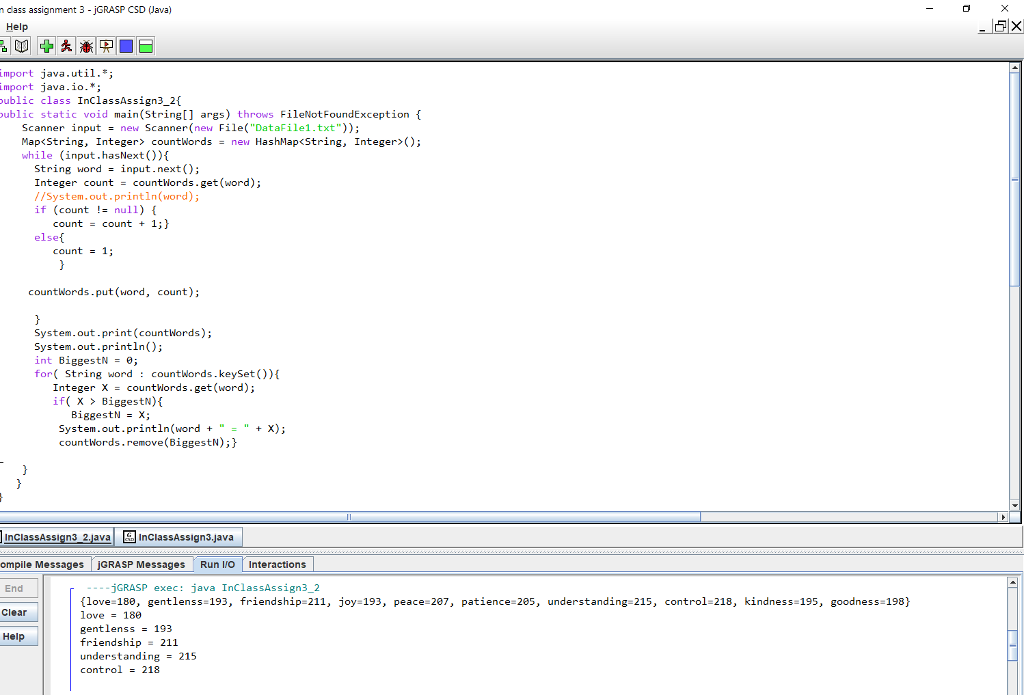The width and height of the screenshot is (1024, 695).
Task: Maximize or restore the jGRASP window
Action: pyautogui.click(x=967, y=8)
